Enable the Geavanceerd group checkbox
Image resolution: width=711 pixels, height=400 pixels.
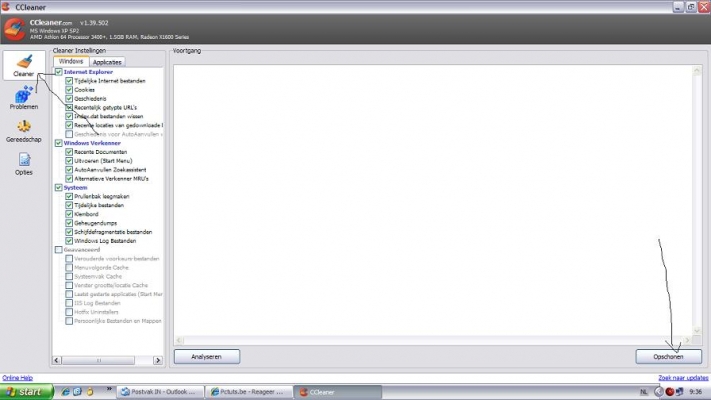point(58,250)
